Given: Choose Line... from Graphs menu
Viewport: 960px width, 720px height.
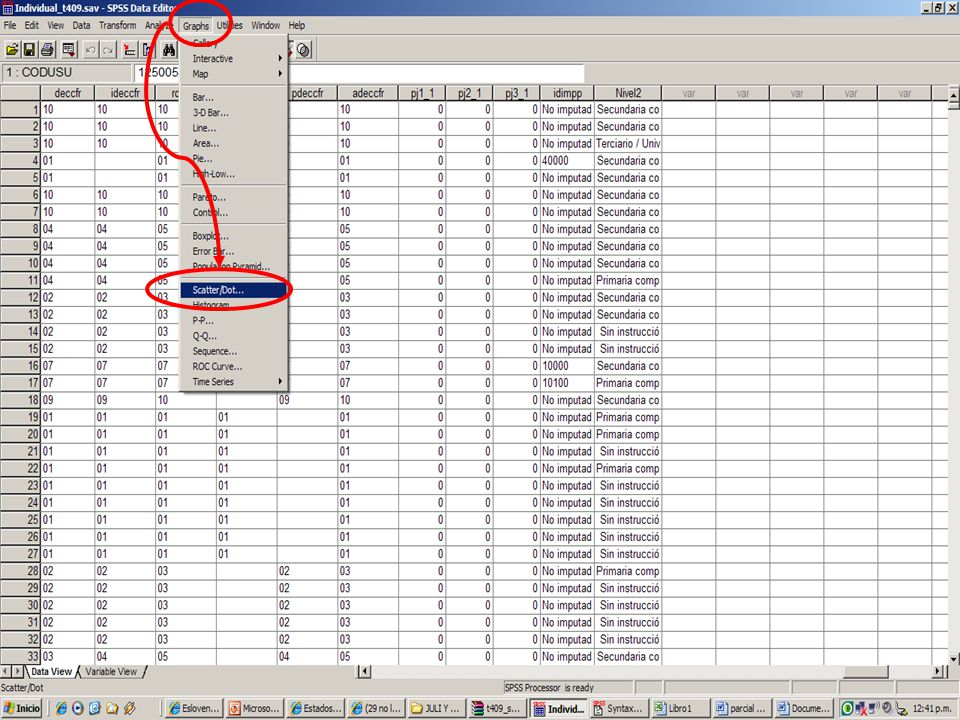Looking at the screenshot, I should pos(233,128).
